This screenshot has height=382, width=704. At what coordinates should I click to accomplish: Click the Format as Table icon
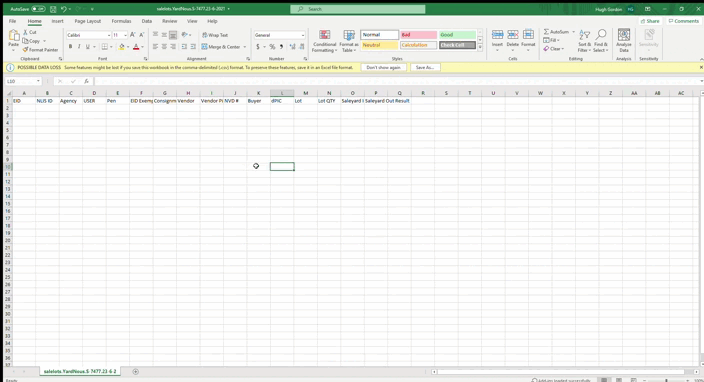point(349,41)
